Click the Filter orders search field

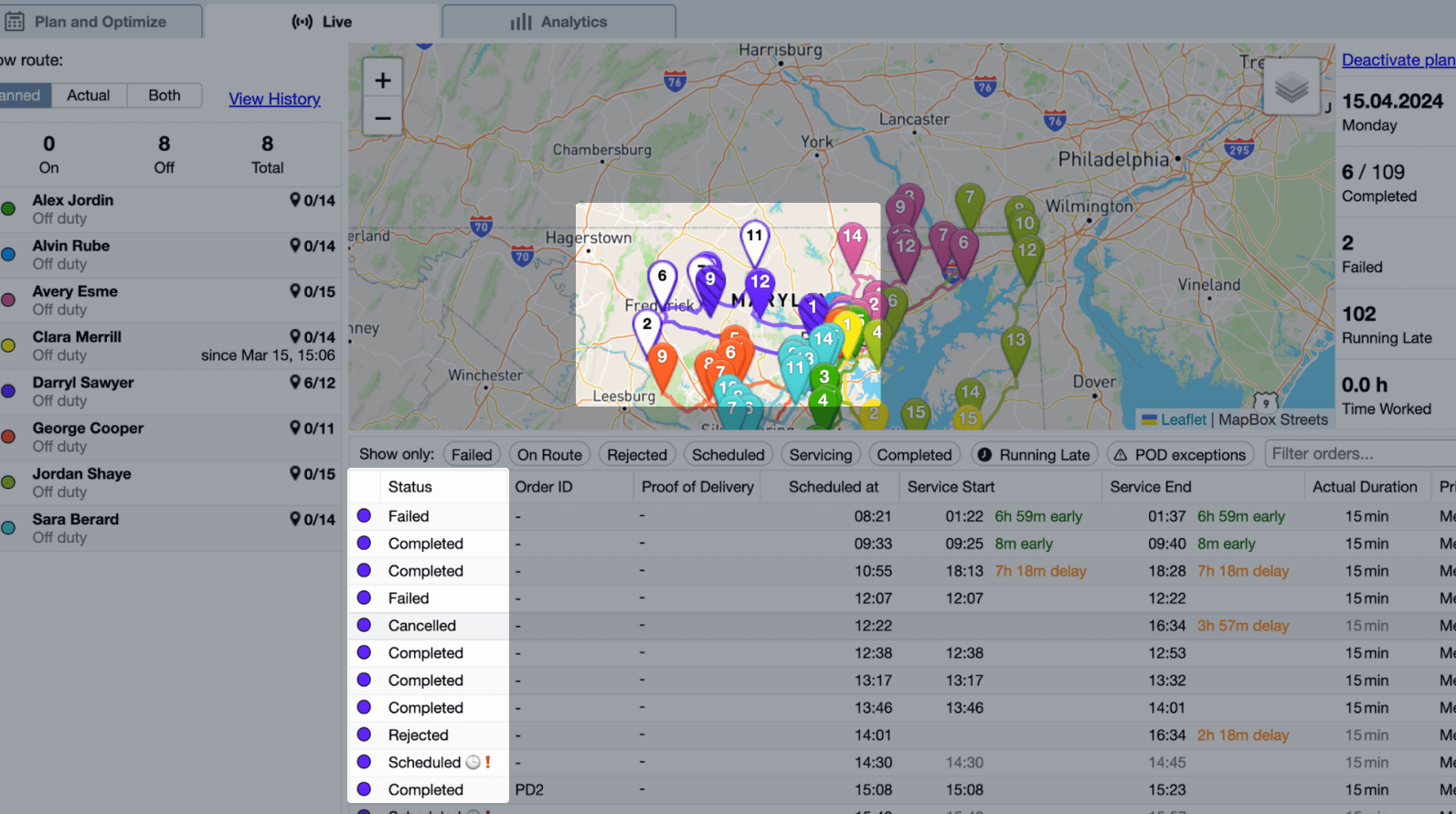[1357, 454]
